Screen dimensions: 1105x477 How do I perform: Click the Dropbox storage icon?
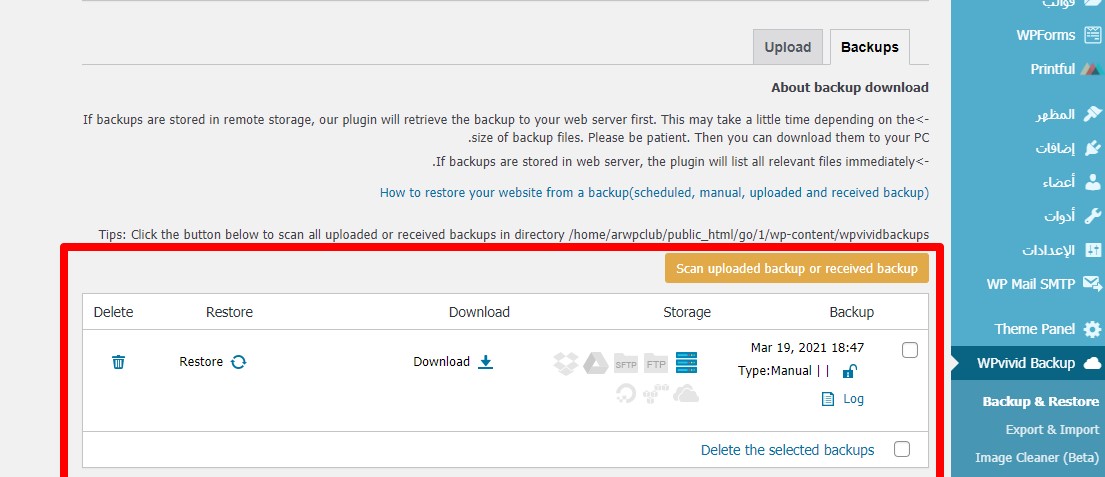pos(566,363)
